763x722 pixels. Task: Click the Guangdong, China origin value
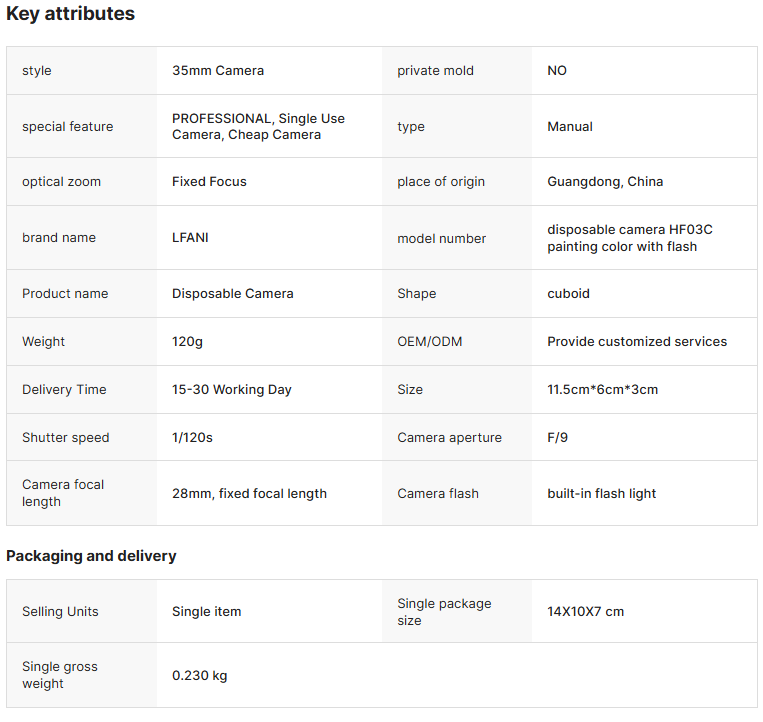tap(605, 181)
